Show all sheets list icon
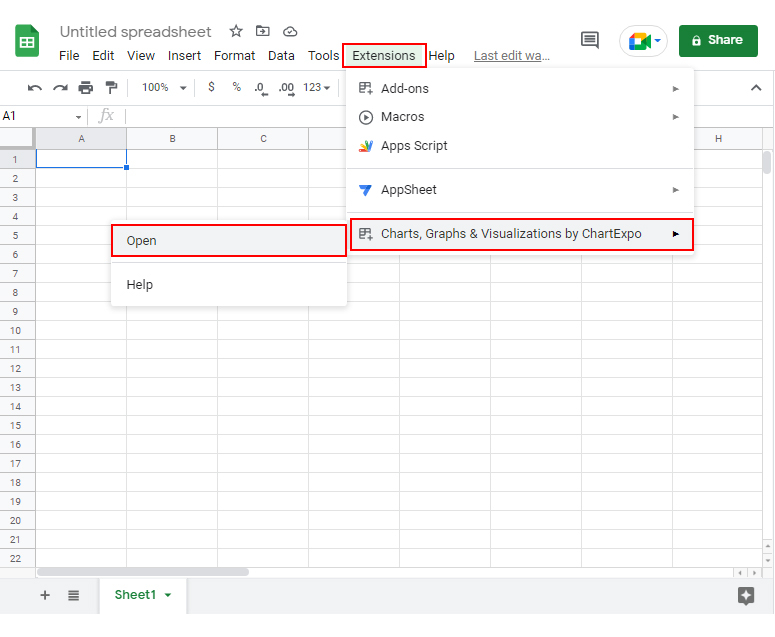The height and width of the screenshot is (637, 775). pyautogui.click(x=74, y=595)
